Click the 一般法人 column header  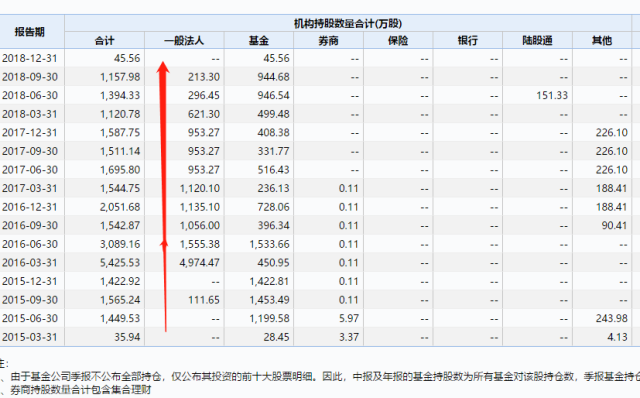tap(184, 40)
